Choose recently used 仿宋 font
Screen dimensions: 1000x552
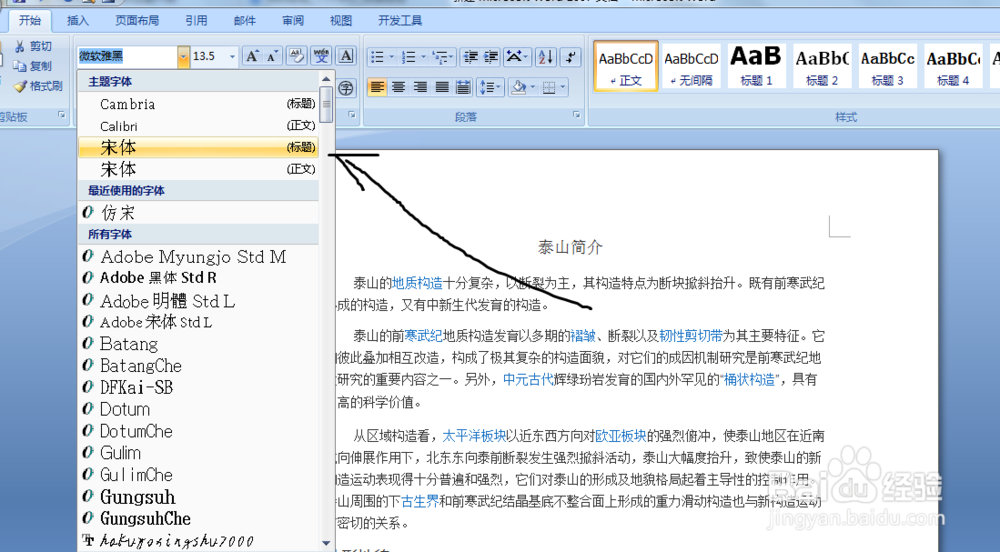(x=198, y=213)
